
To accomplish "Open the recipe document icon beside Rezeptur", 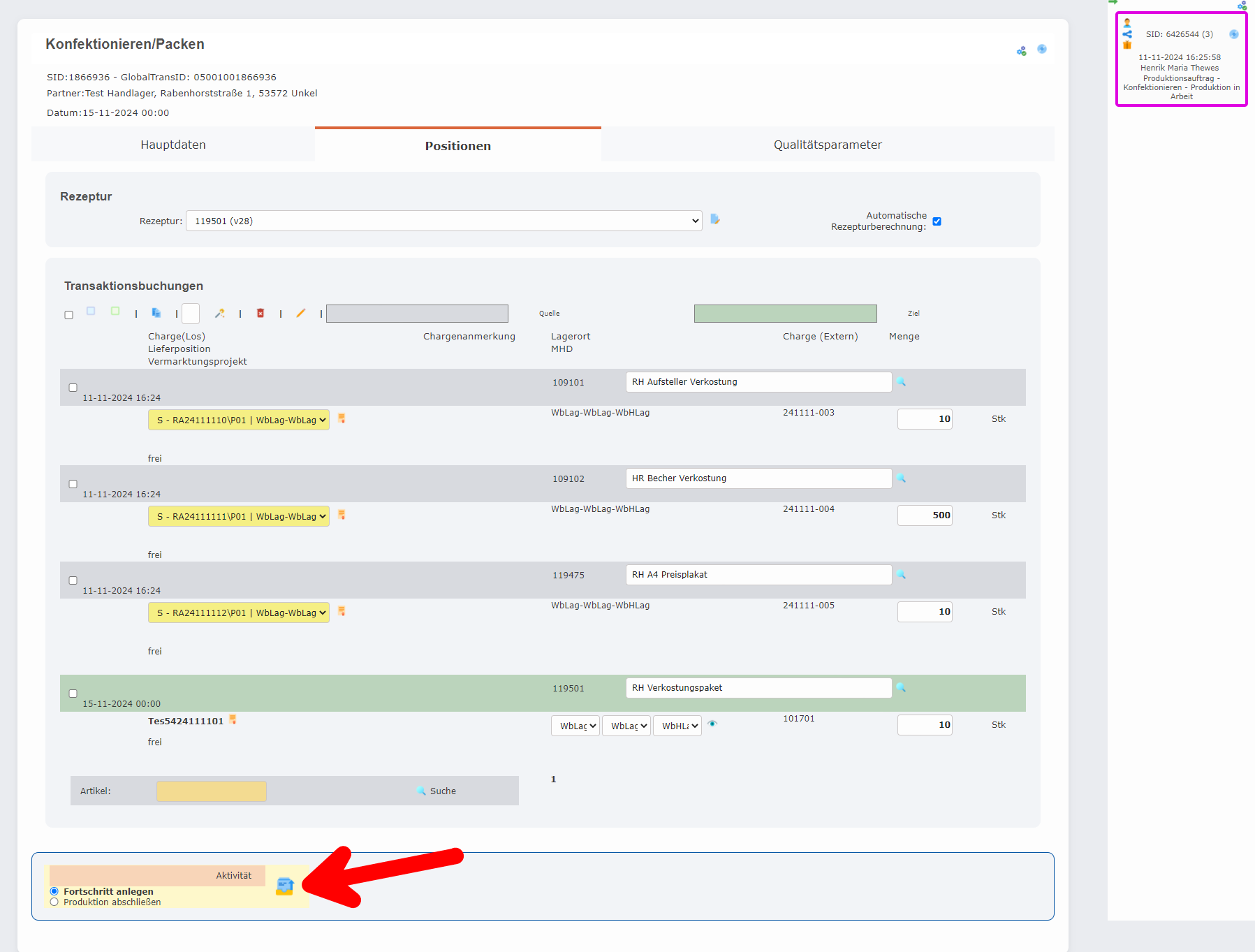I will 715,219.
